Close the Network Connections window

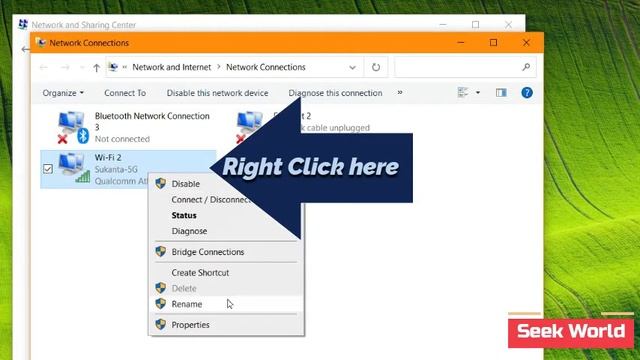[527, 42]
